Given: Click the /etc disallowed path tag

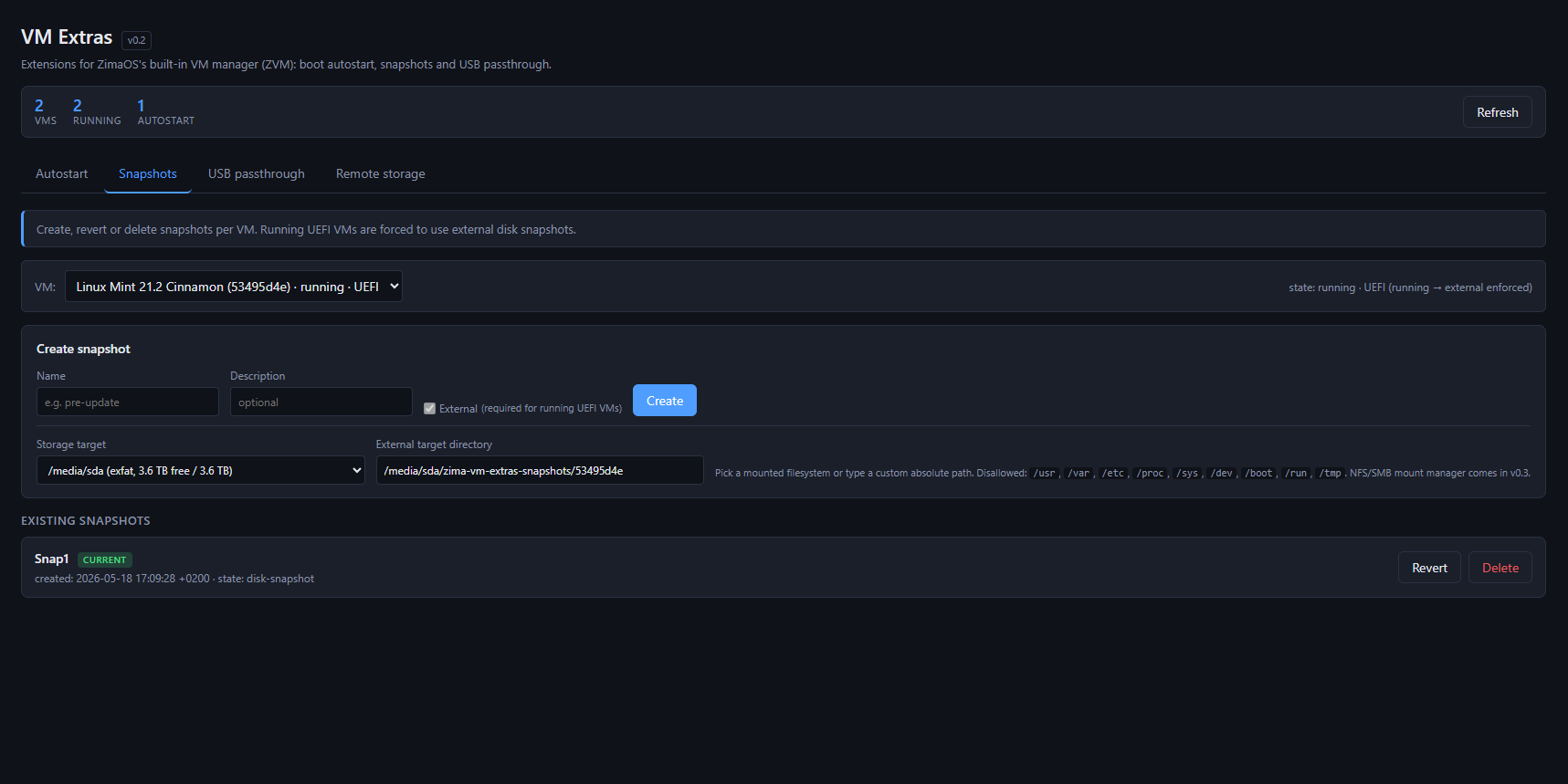Looking at the screenshot, I should coord(1112,473).
